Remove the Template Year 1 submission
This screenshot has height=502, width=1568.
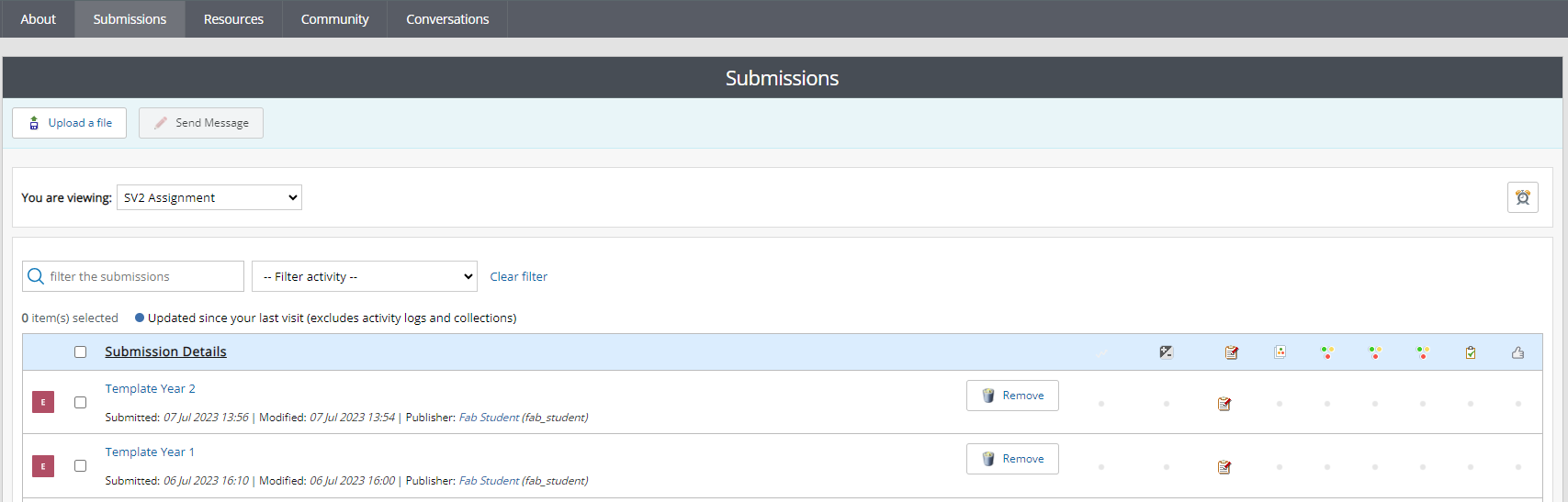click(1012, 459)
